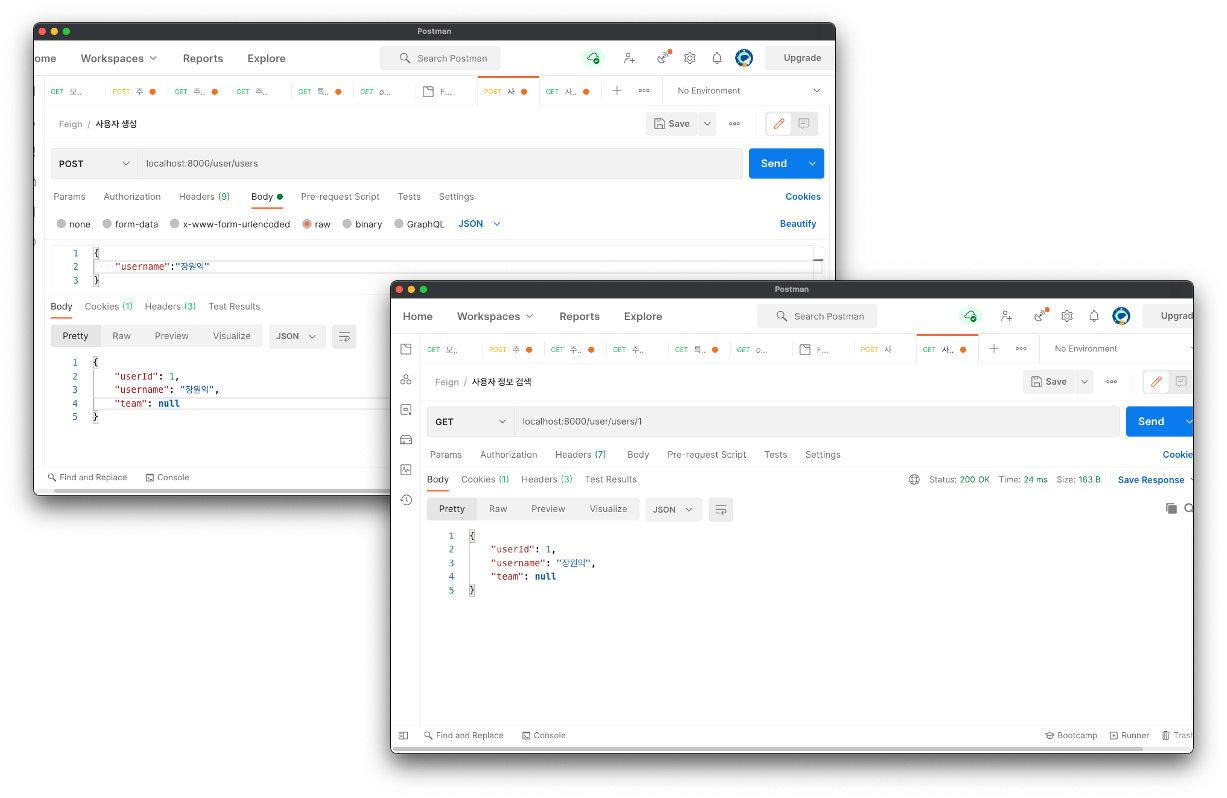
Task: Click wrap lines icon in front window response
Action: click(x=721, y=509)
